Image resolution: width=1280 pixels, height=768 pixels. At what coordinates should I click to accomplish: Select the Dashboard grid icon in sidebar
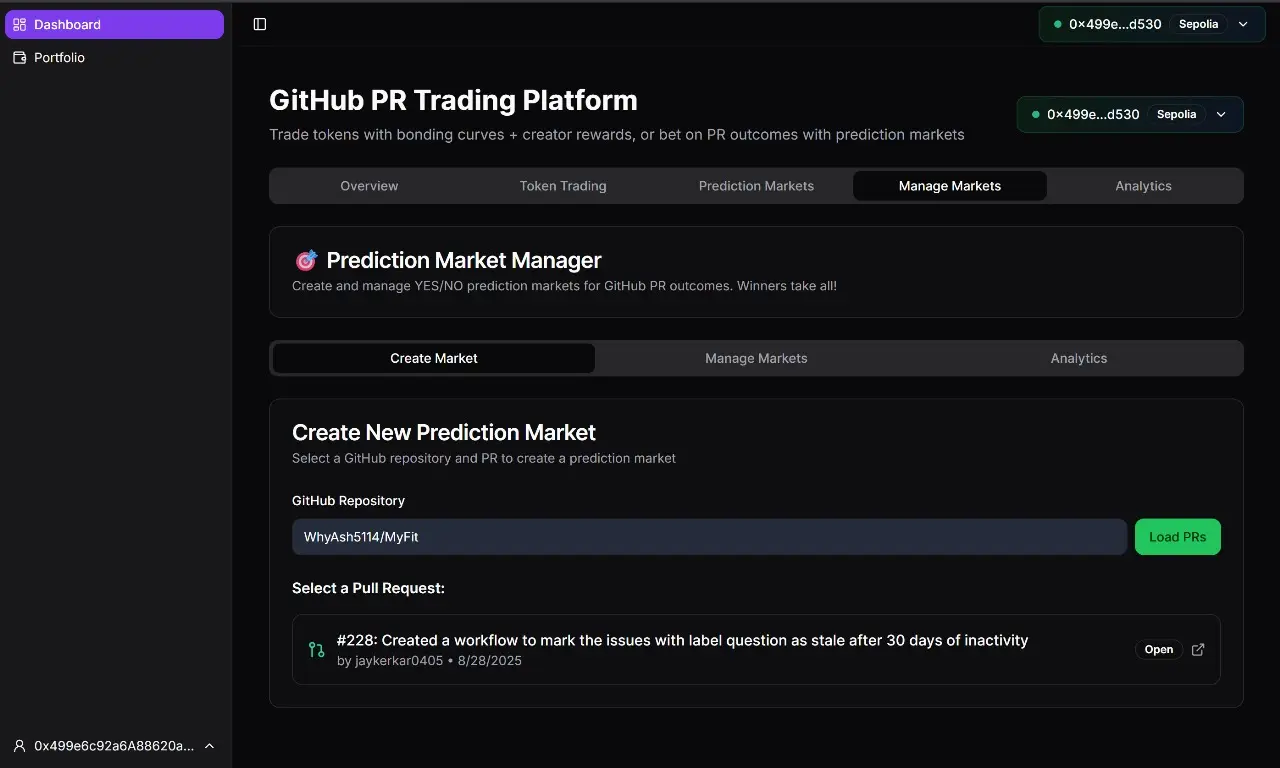click(17, 24)
